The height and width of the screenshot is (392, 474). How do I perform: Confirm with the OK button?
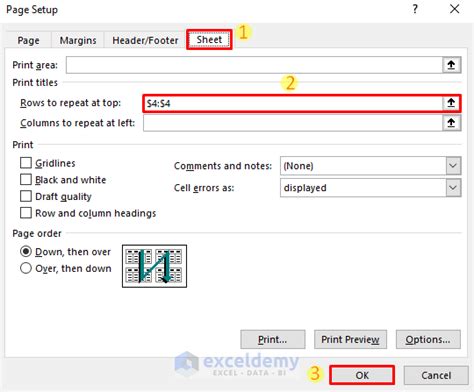362,375
